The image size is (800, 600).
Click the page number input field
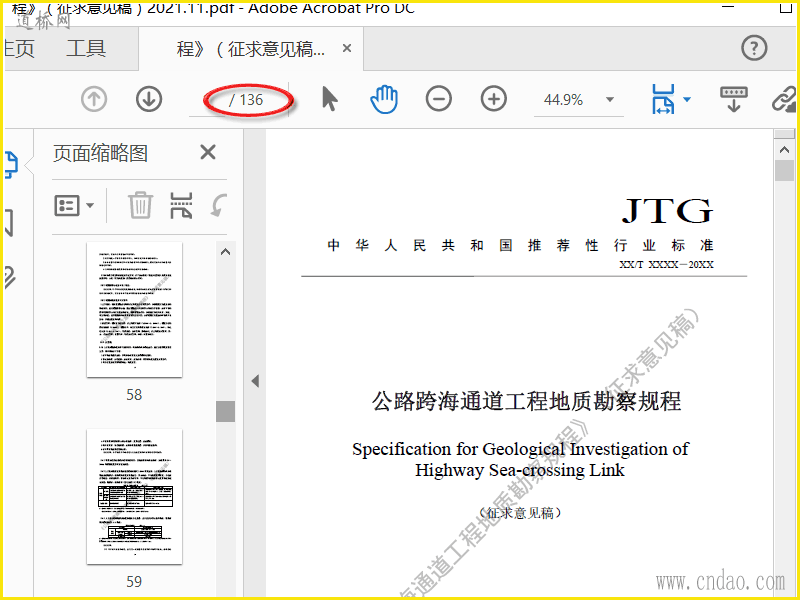click(x=209, y=99)
